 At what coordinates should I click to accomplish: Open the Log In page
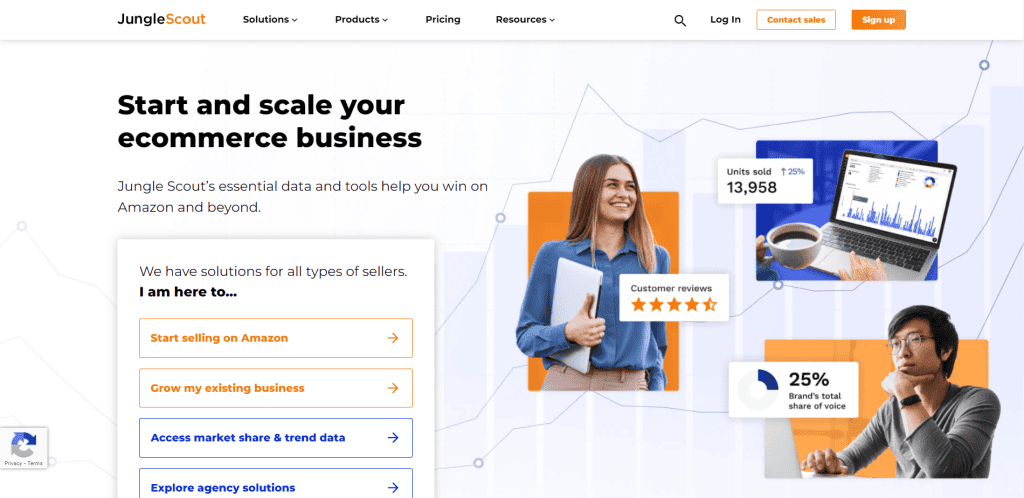[x=726, y=20]
